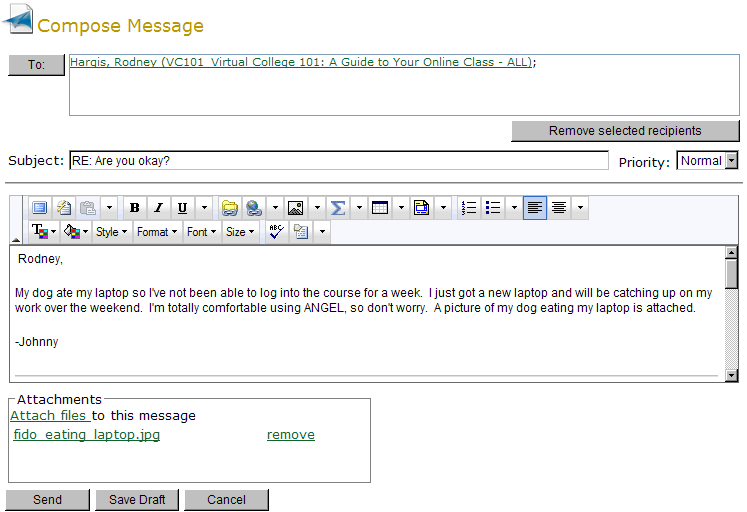Enable left text alignment
This screenshot has height=512, width=747.
[535, 208]
